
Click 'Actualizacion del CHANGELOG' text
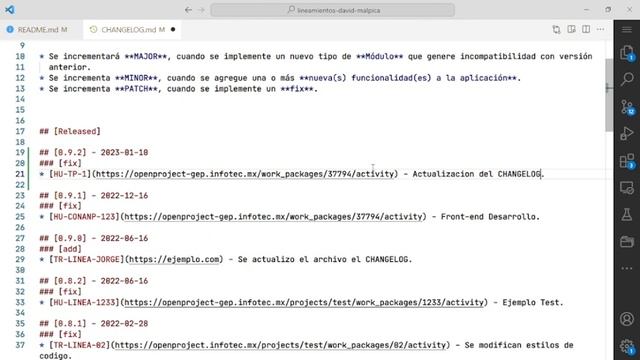[x=476, y=174]
